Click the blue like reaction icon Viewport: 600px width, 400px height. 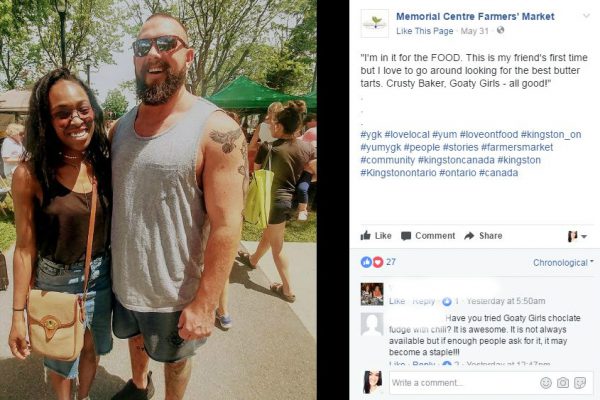[x=366, y=262]
